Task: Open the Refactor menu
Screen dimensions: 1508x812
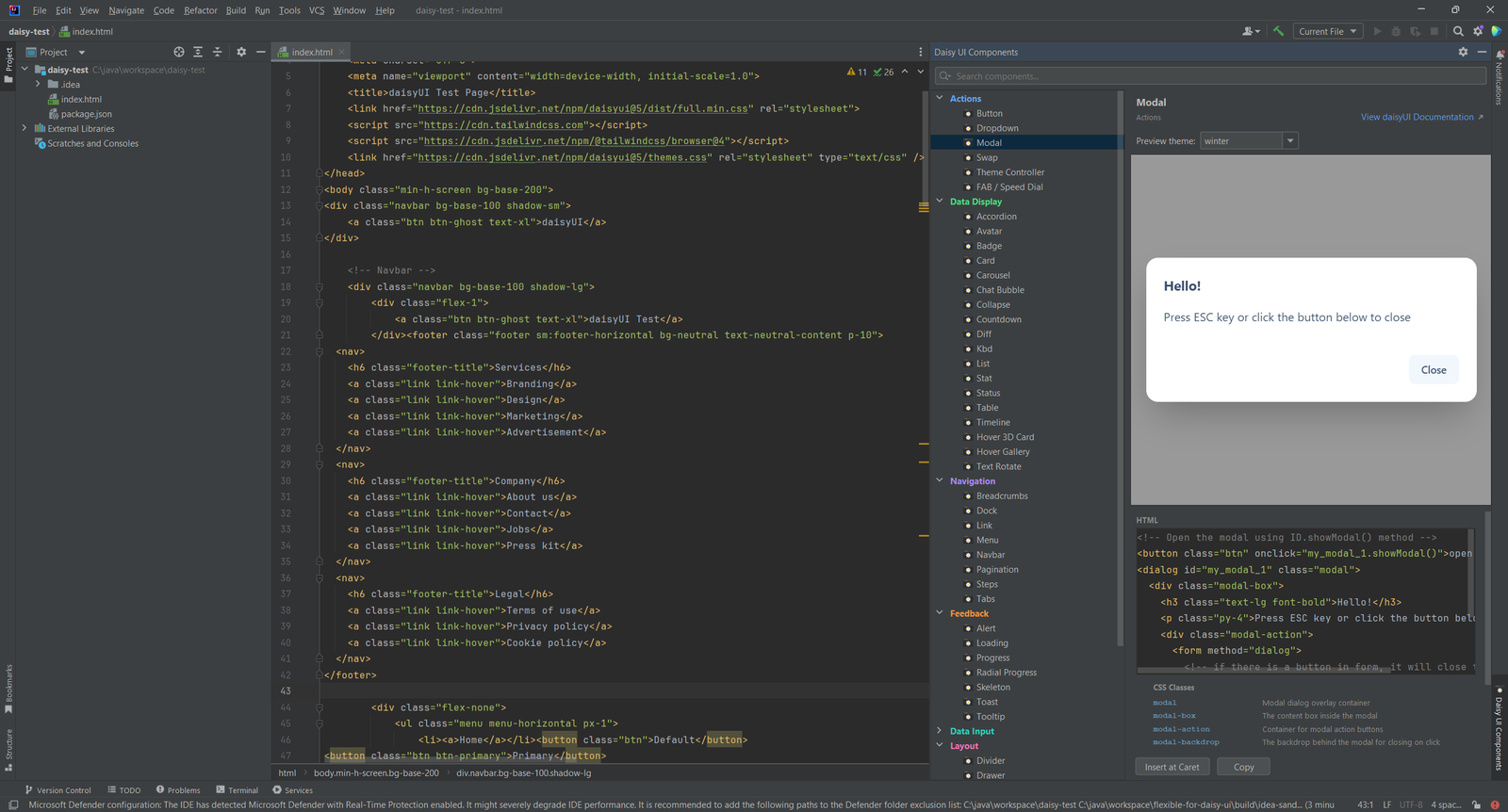Action: point(201,10)
